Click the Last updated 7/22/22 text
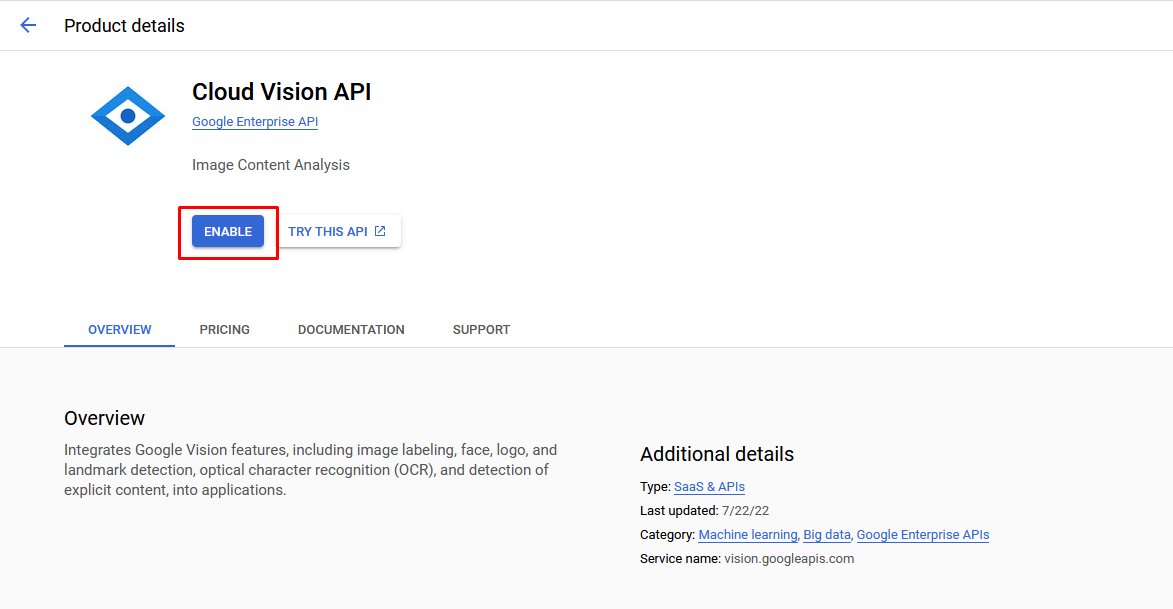This screenshot has height=609, width=1173. click(x=704, y=511)
